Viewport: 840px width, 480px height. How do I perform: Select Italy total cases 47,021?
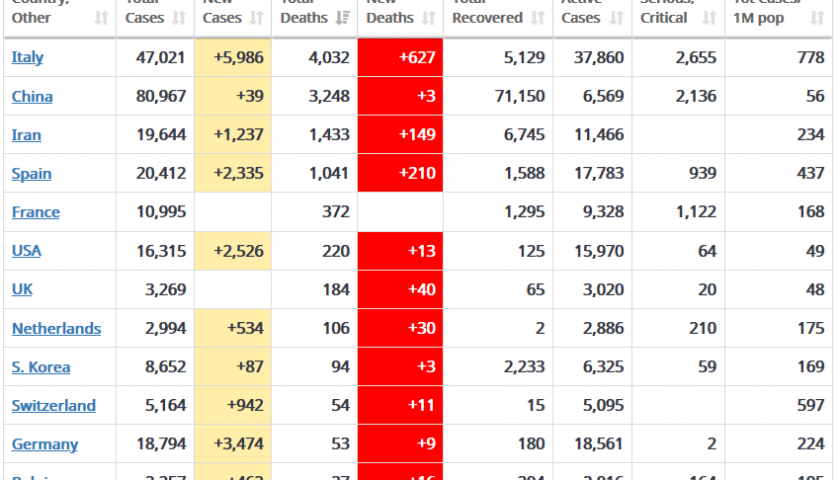point(161,57)
